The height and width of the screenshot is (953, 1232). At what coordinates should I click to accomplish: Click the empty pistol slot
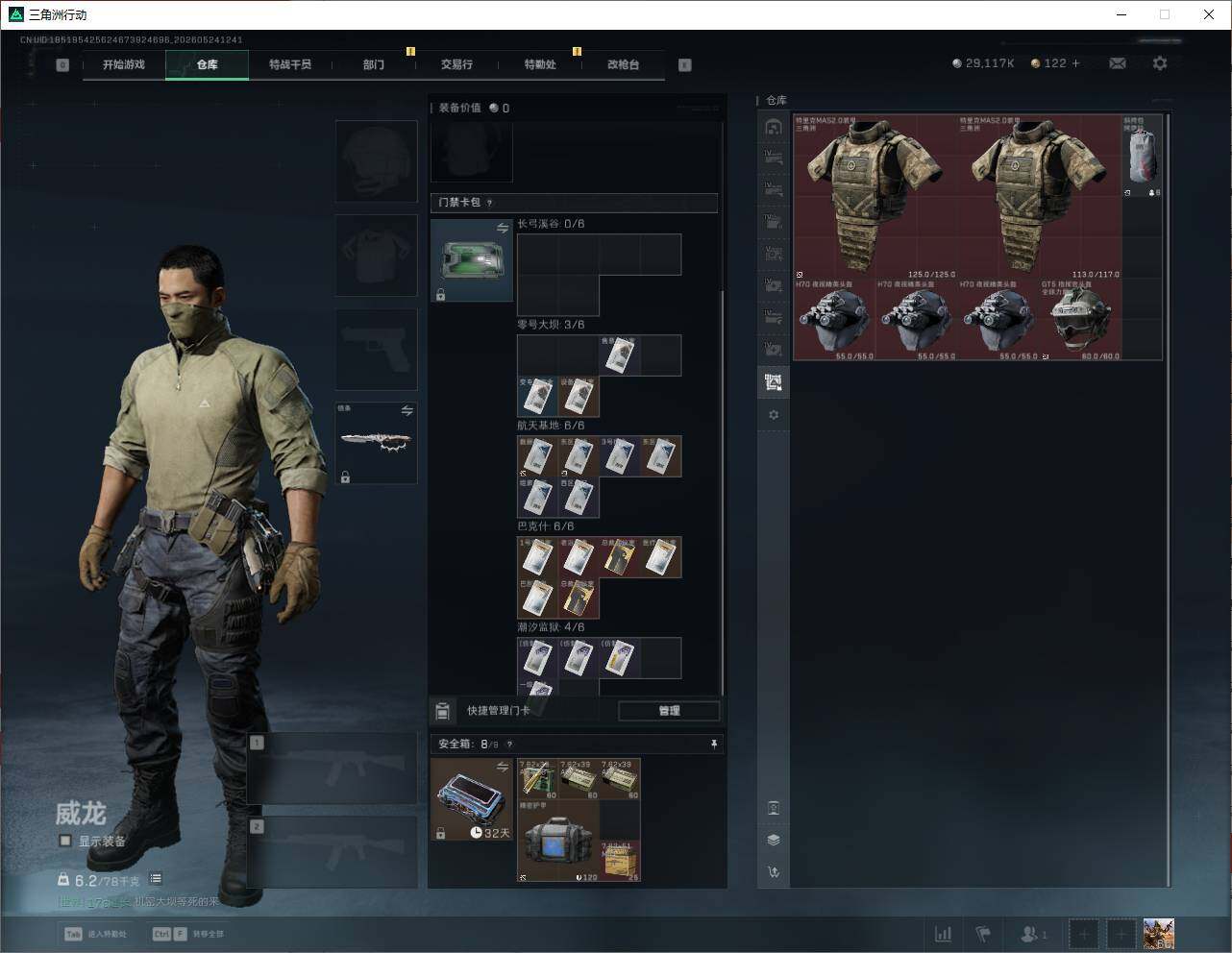click(376, 349)
